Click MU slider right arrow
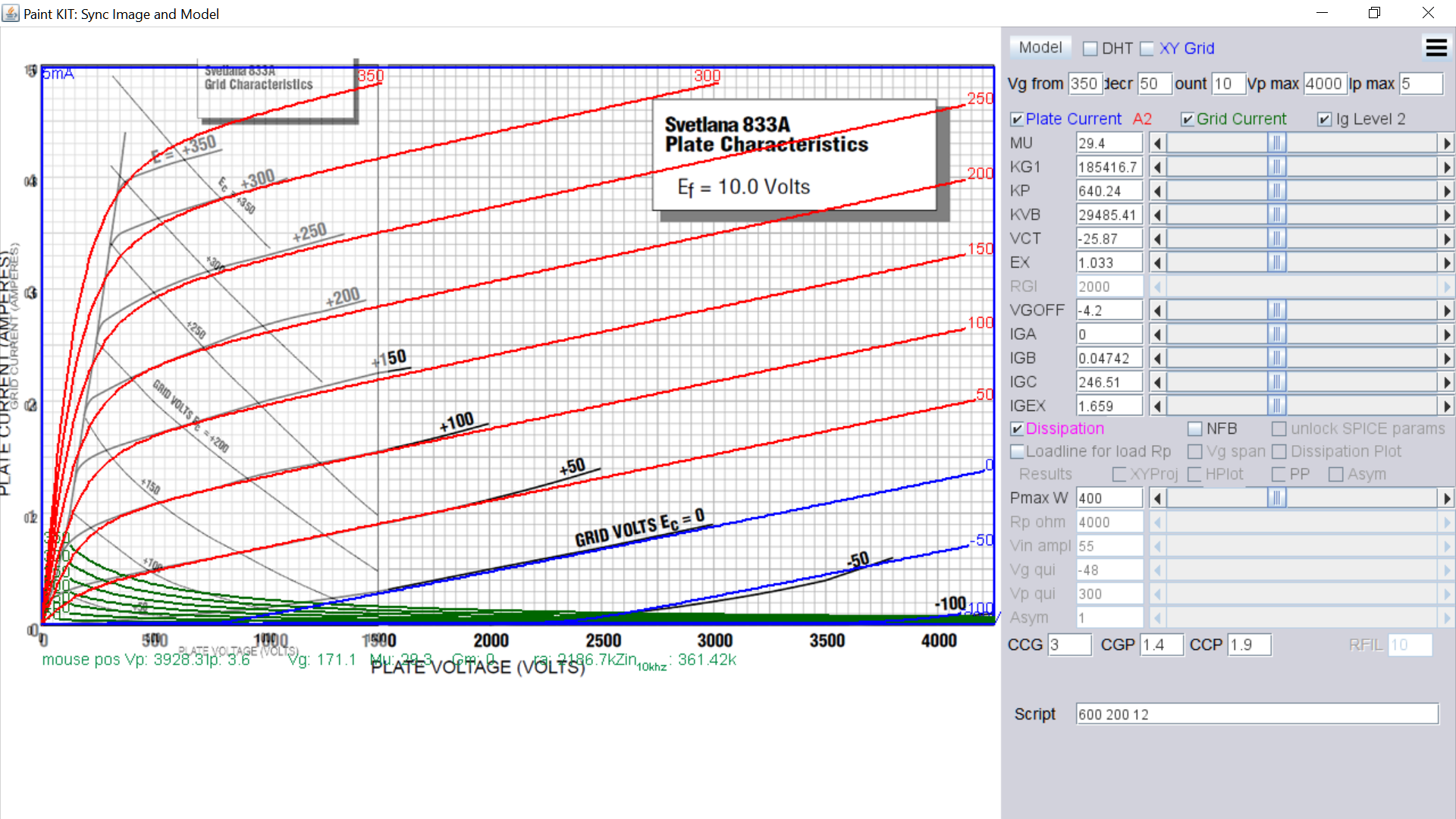This screenshot has height=819, width=1456. (x=1446, y=143)
